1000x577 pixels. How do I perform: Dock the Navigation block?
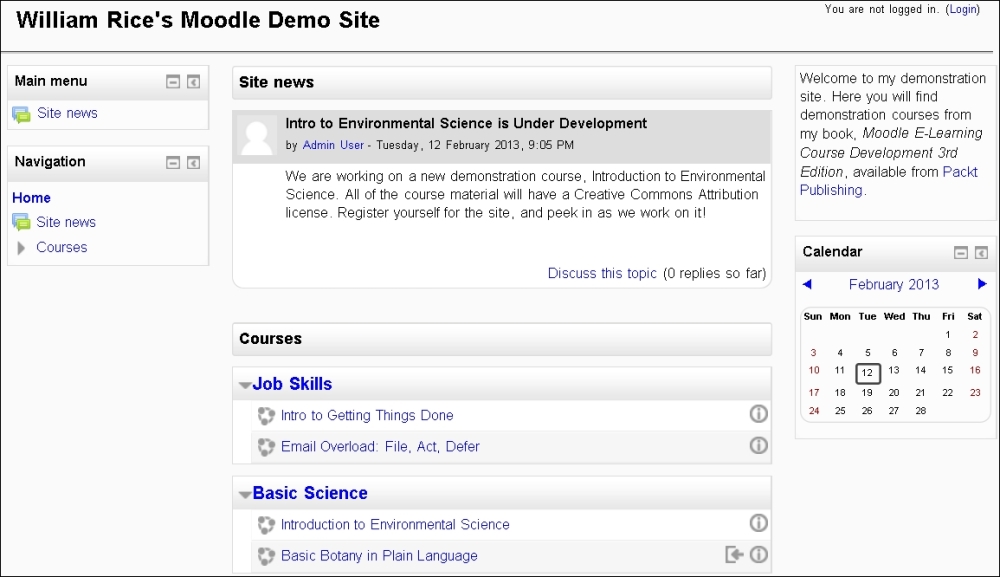[193, 163]
